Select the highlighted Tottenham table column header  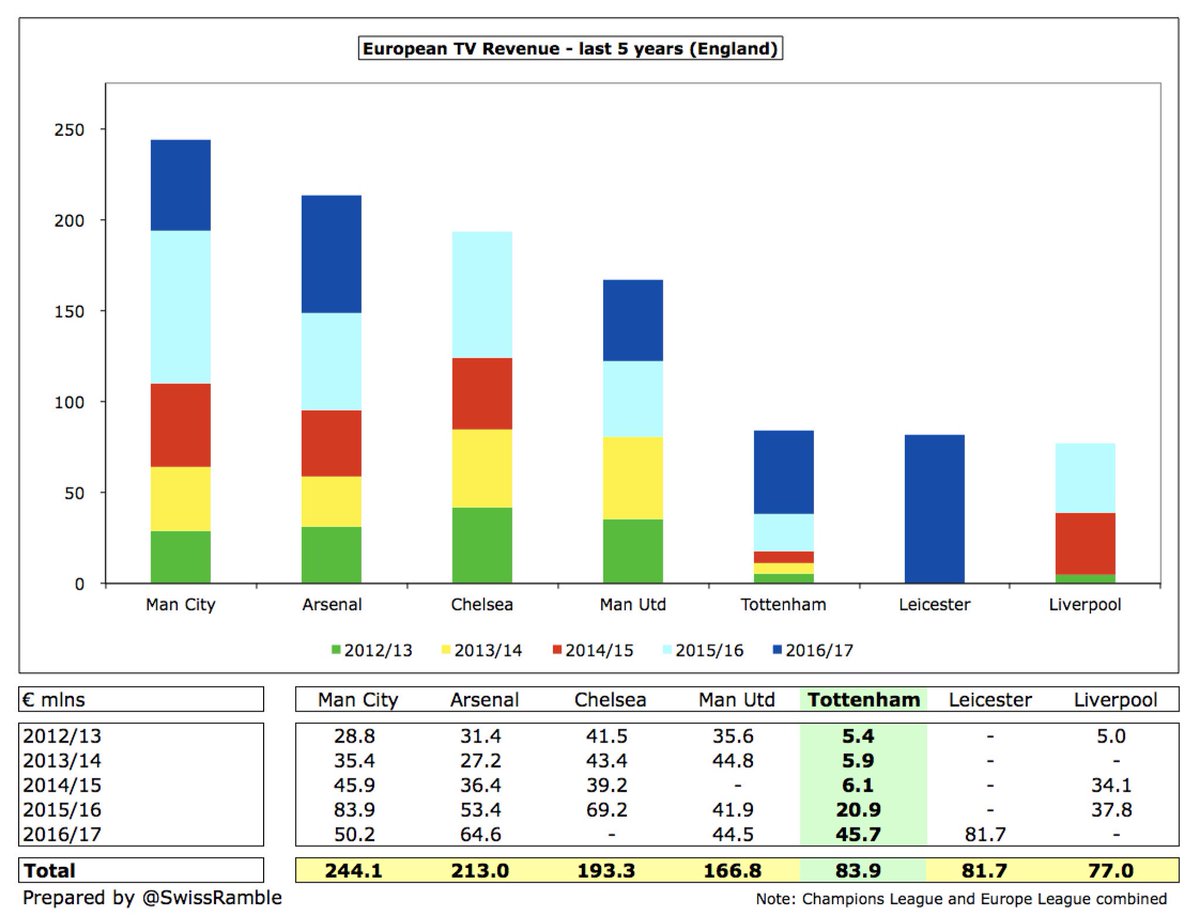(863, 700)
